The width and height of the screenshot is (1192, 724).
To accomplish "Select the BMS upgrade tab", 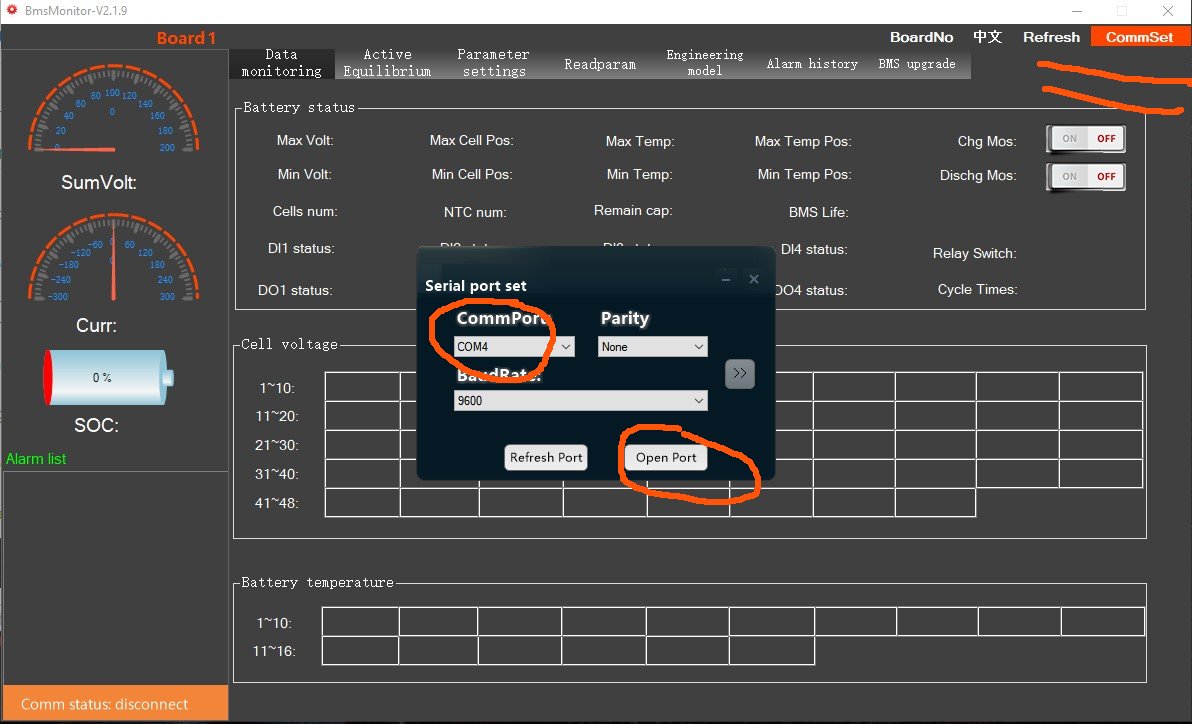I will 916,63.
